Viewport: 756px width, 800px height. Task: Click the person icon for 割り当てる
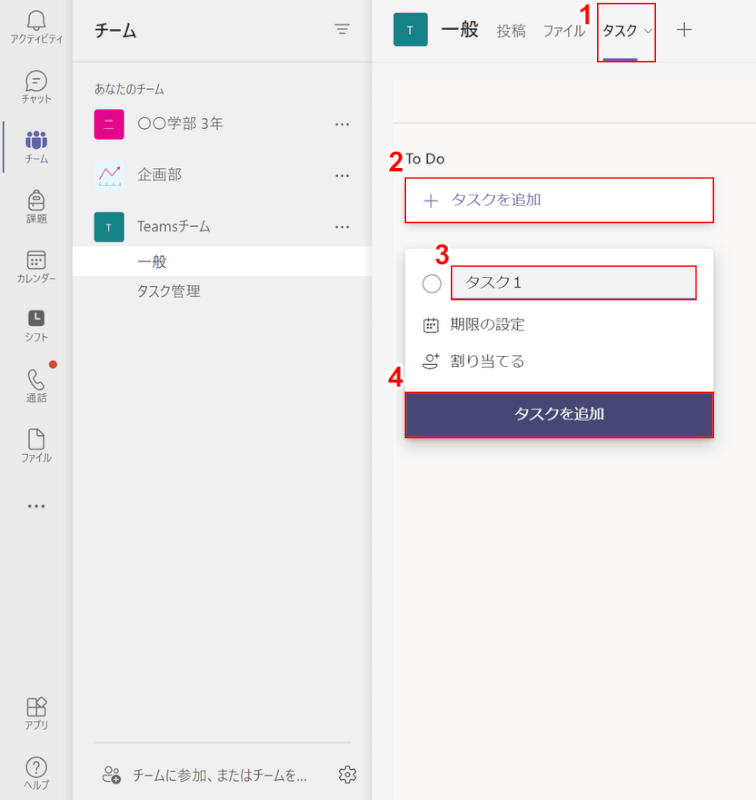tap(431, 361)
